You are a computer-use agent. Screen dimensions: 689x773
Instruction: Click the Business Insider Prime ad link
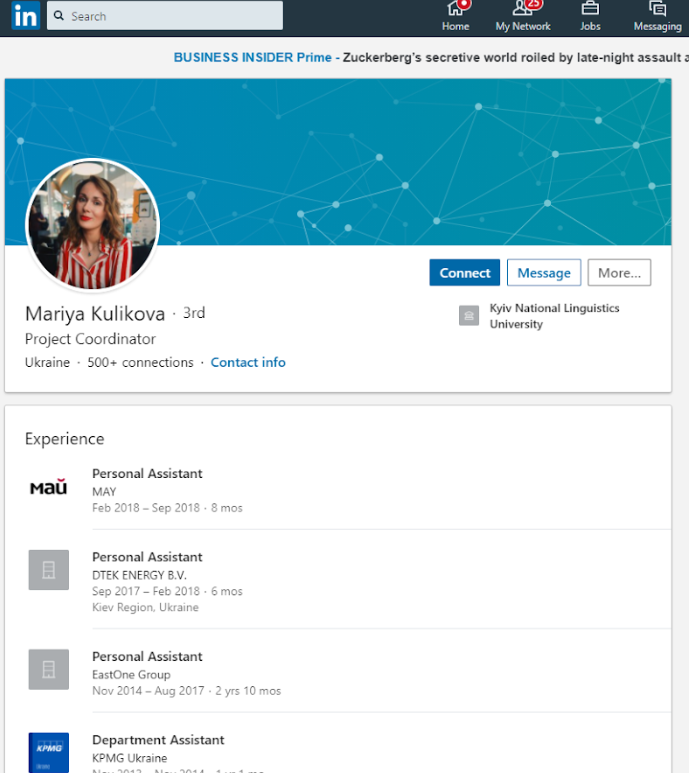pyautogui.click(x=252, y=57)
